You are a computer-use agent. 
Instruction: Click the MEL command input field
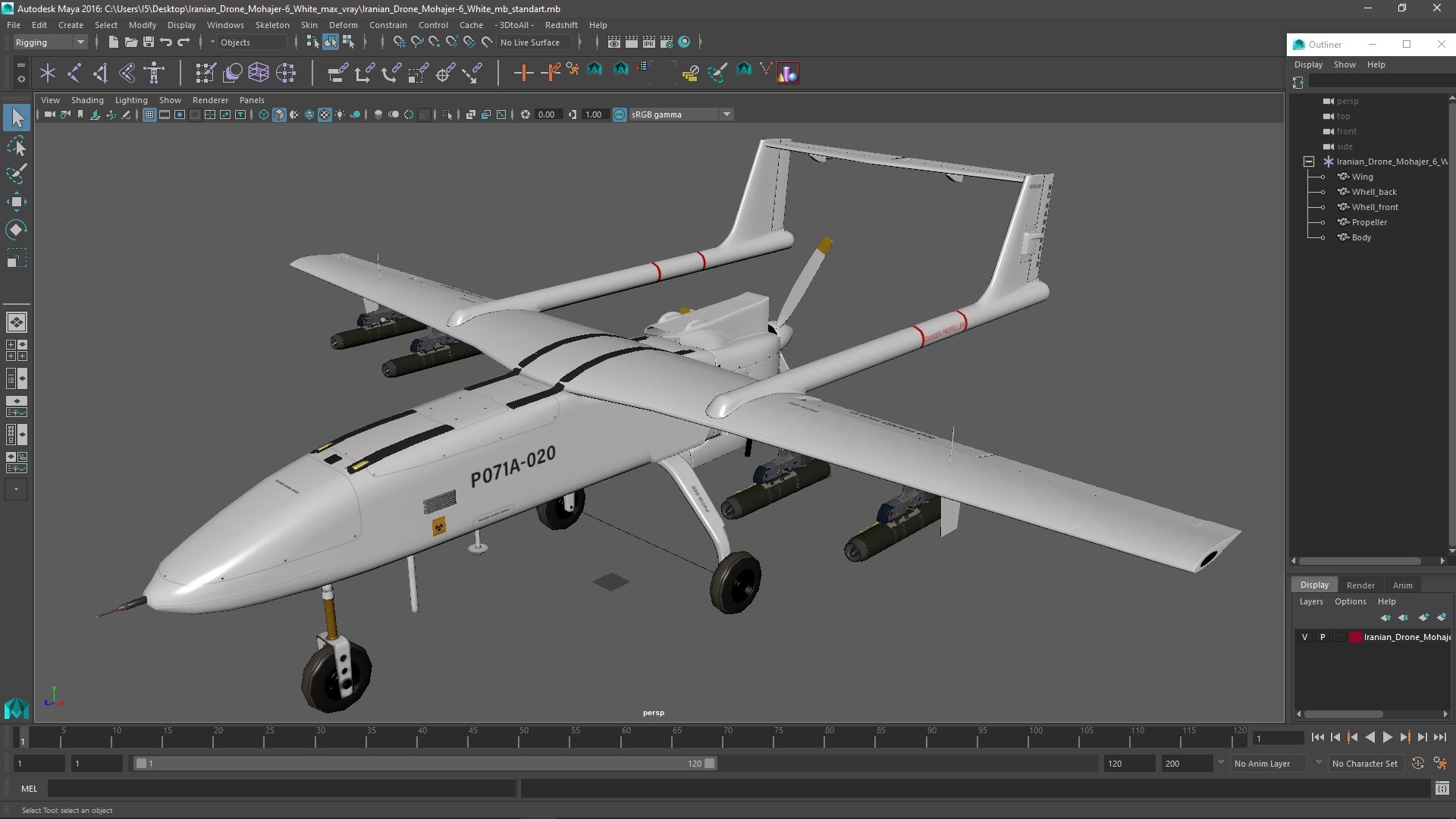[282, 789]
